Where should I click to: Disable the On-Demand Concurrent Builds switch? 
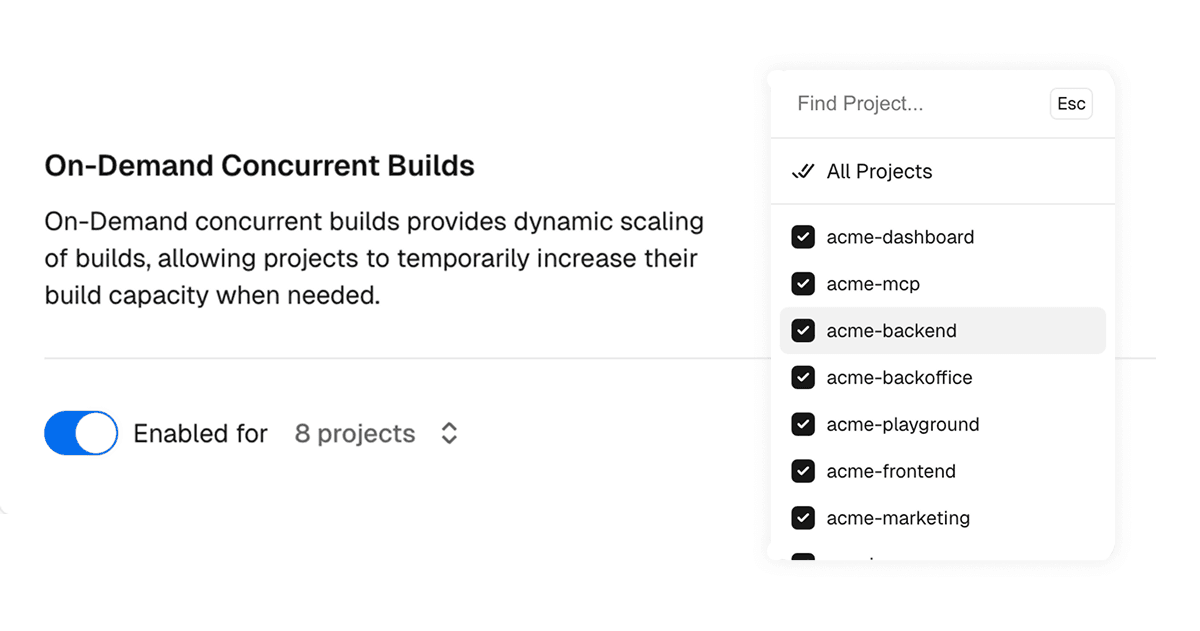click(81, 433)
